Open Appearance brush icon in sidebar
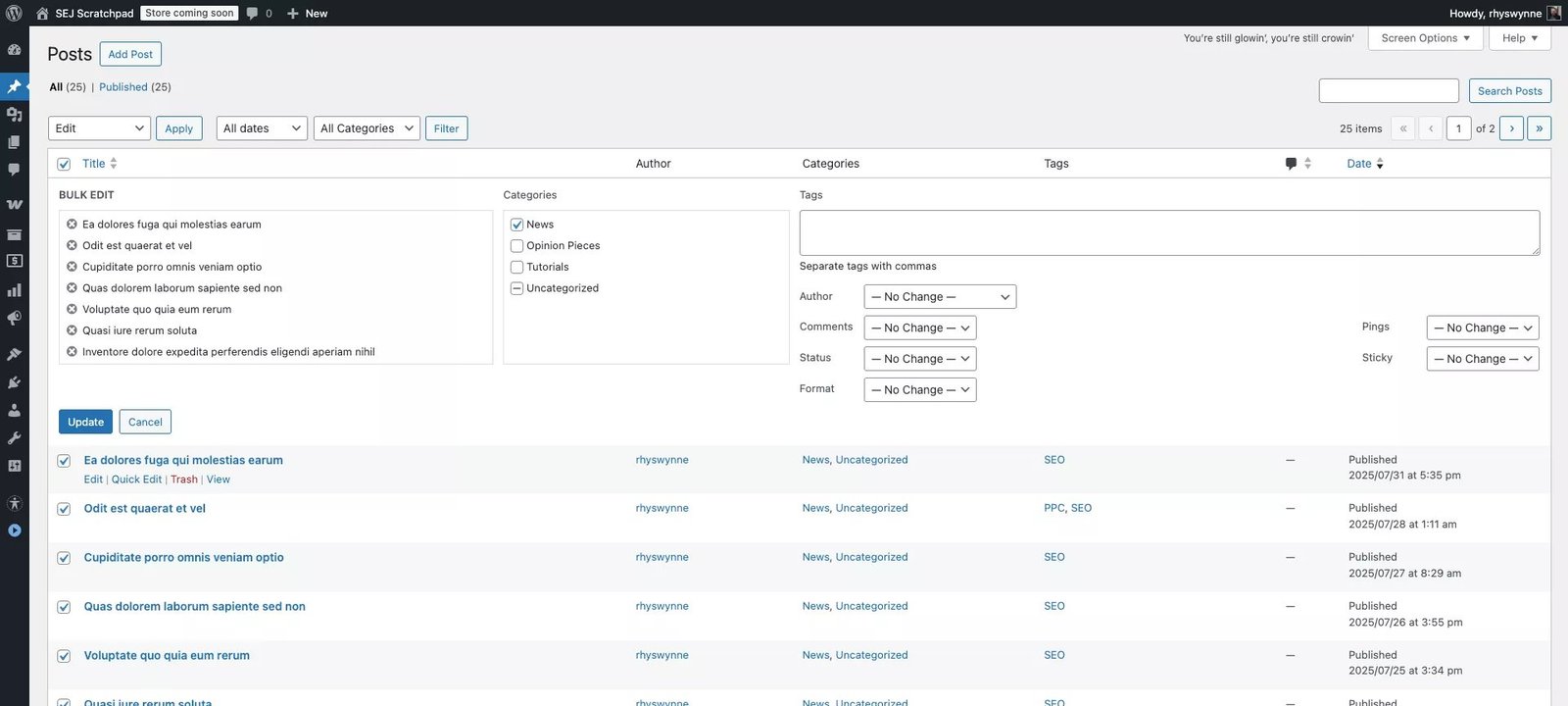This screenshot has height=706, width=1568. coord(14,354)
